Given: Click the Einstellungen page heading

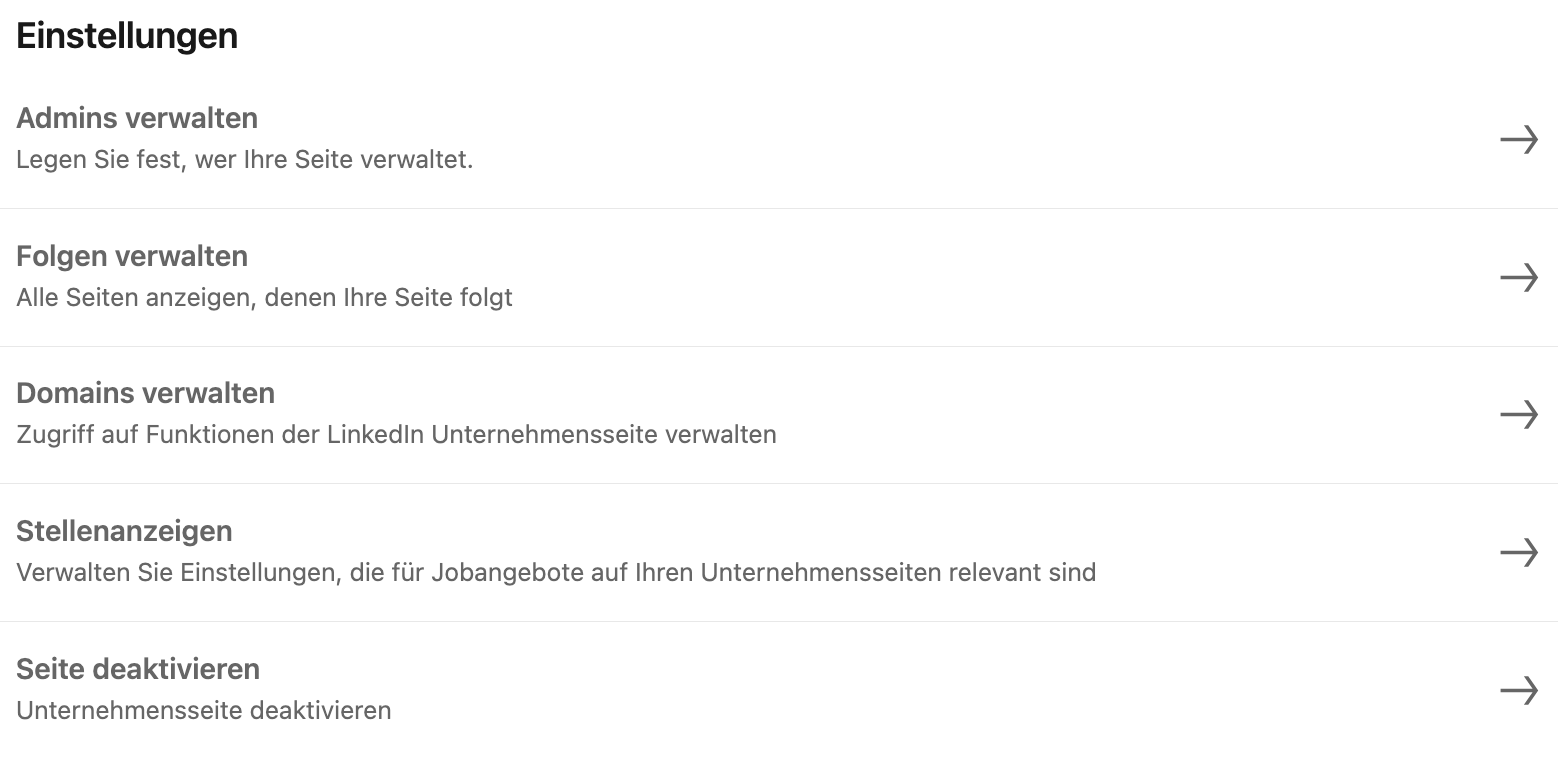Looking at the screenshot, I should coord(127,36).
